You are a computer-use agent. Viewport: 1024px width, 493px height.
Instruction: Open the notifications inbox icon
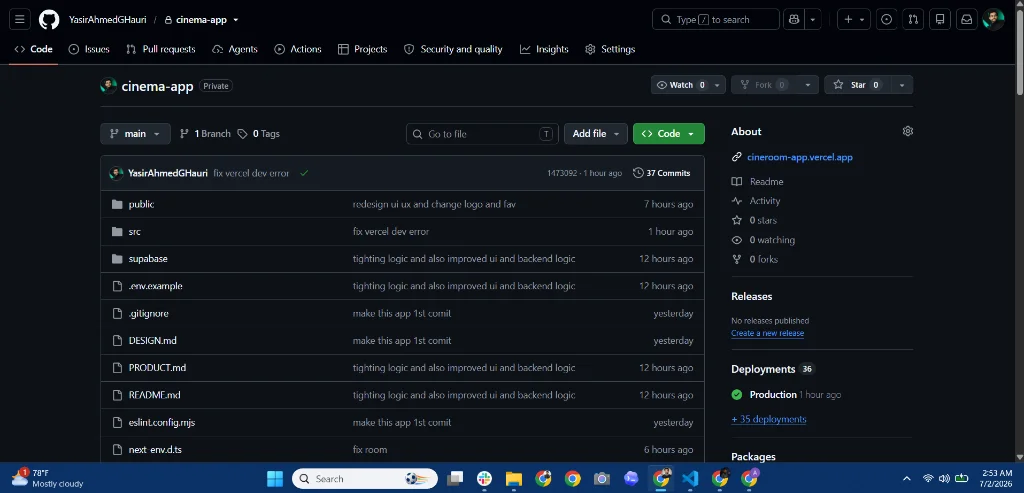click(x=967, y=20)
